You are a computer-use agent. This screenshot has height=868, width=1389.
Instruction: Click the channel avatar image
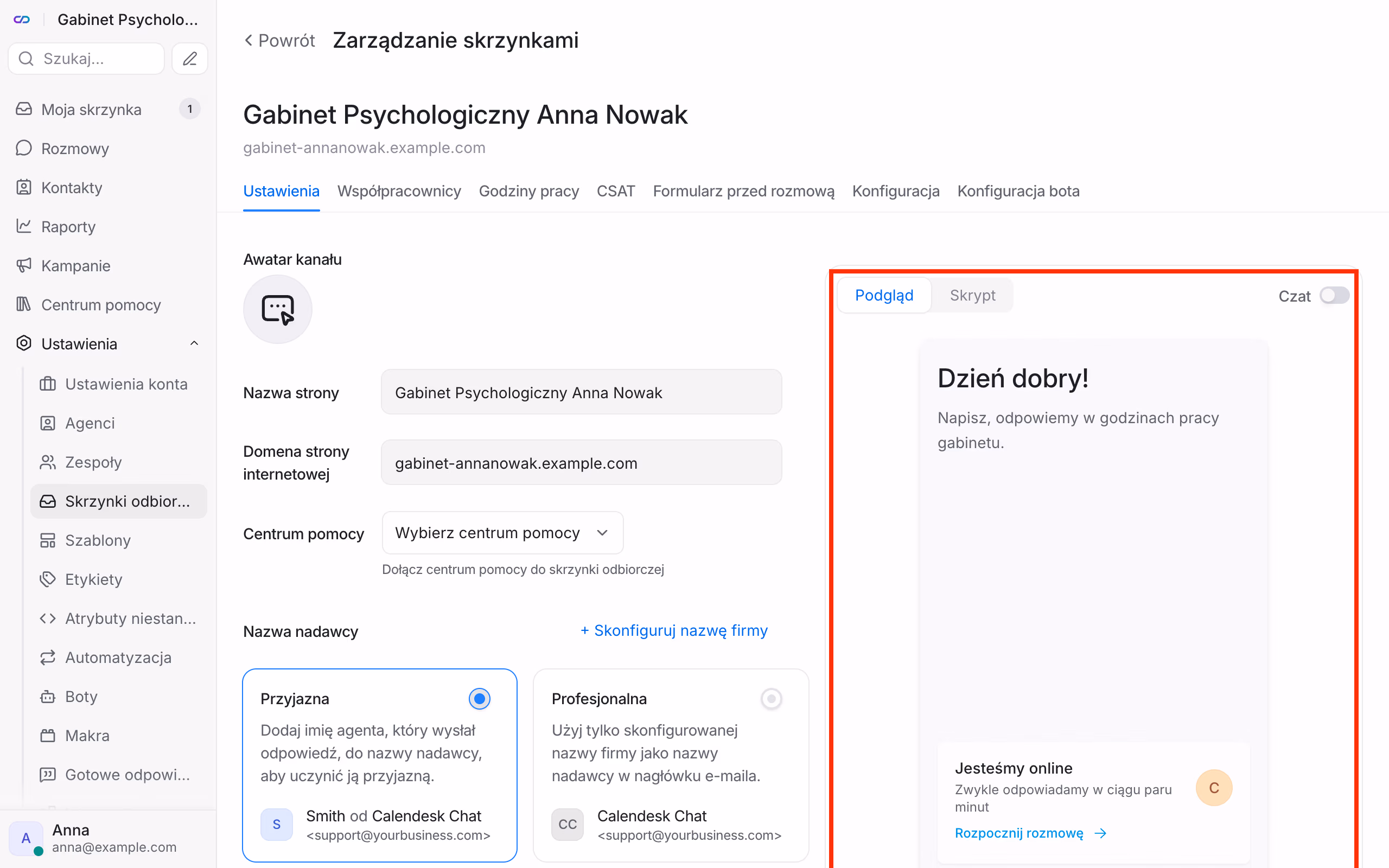(x=278, y=309)
